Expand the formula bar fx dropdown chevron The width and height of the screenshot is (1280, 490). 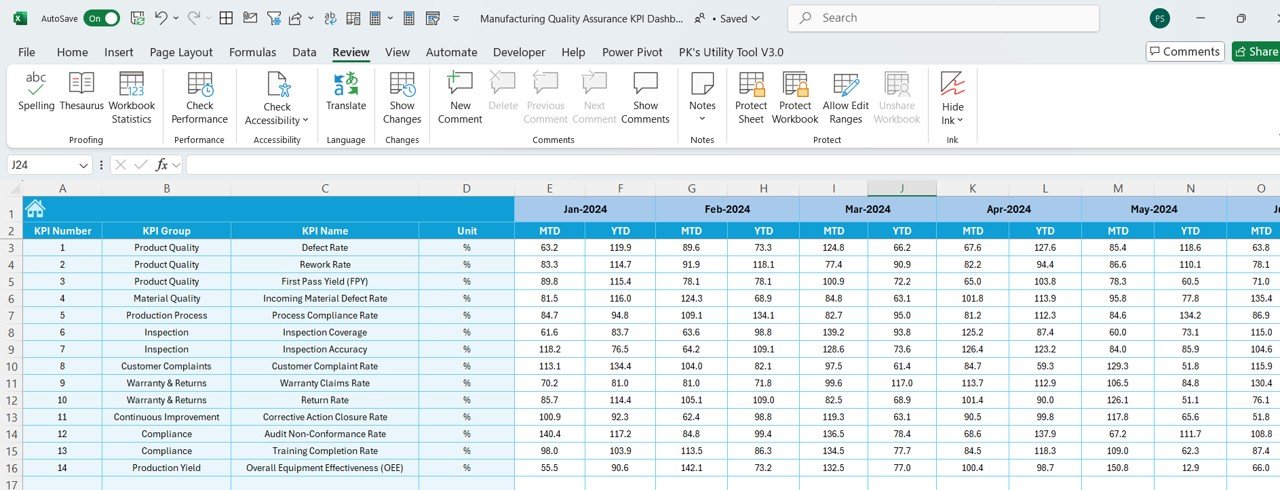pos(177,165)
